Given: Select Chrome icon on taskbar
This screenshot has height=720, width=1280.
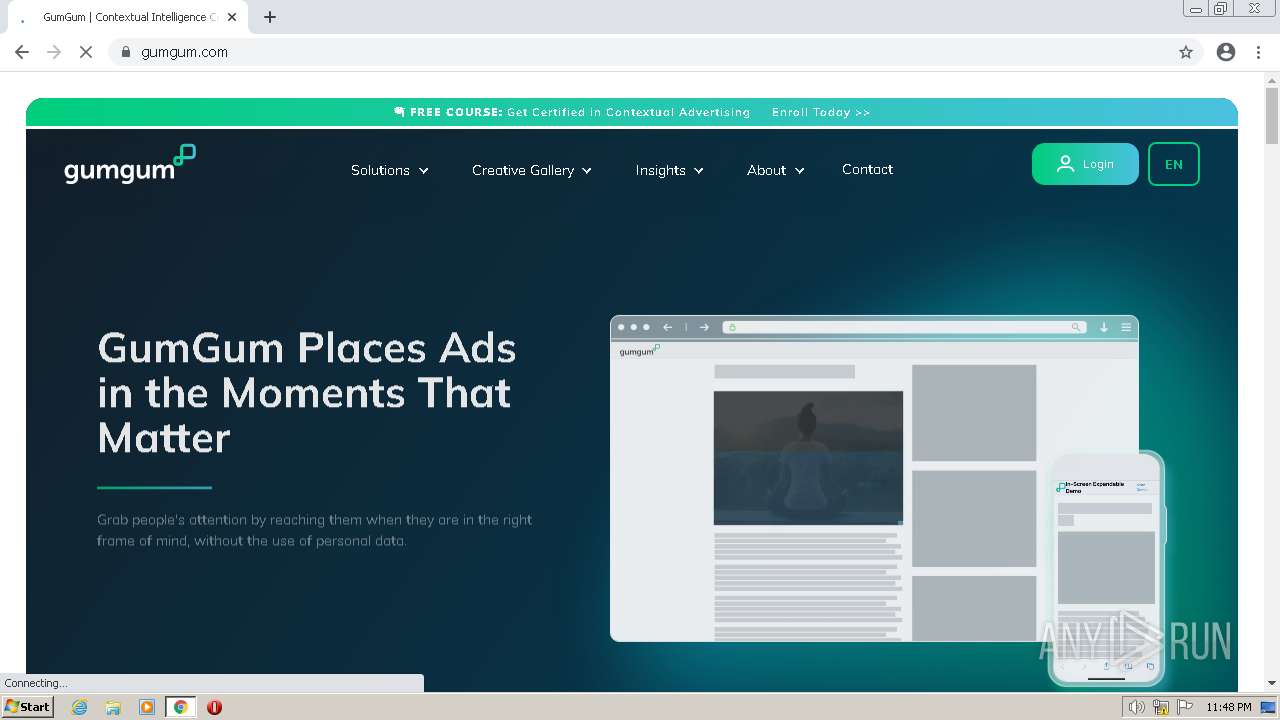Looking at the screenshot, I should [180, 707].
